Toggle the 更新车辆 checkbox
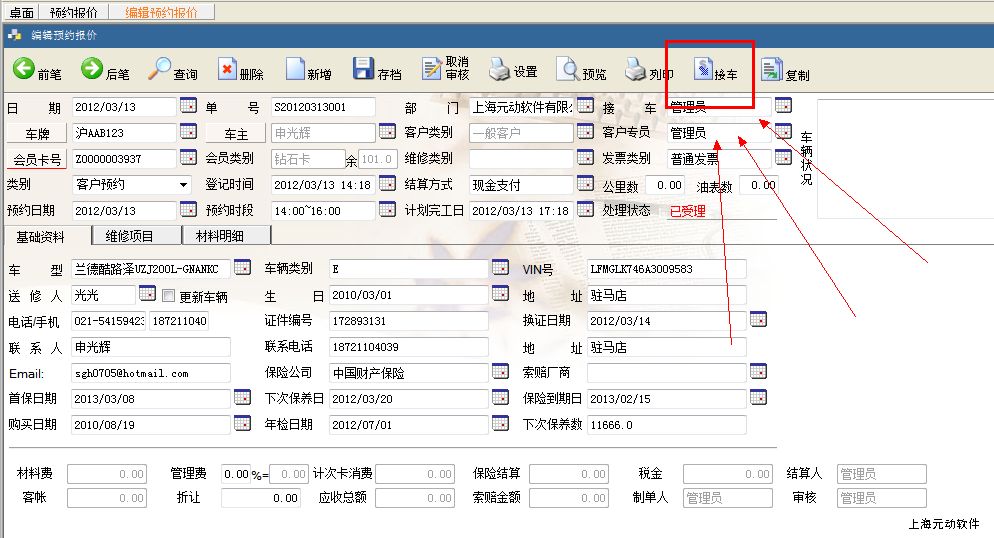The height and width of the screenshot is (538, 994). pos(169,296)
